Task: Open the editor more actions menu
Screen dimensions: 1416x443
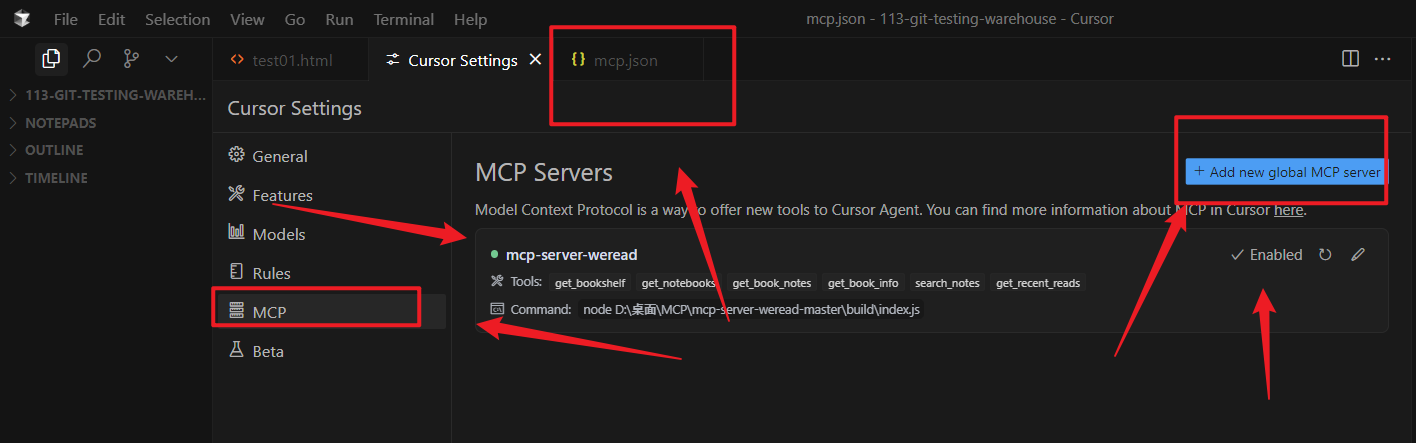Action: (1383, 59)
